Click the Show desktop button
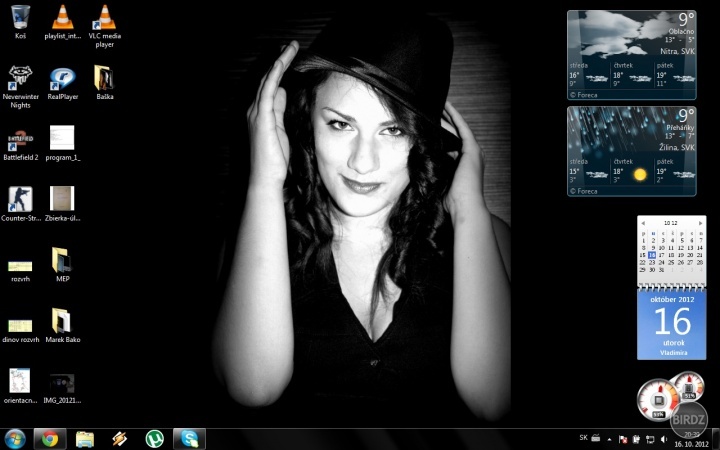The image size is (720, 450). coord(716,439)
